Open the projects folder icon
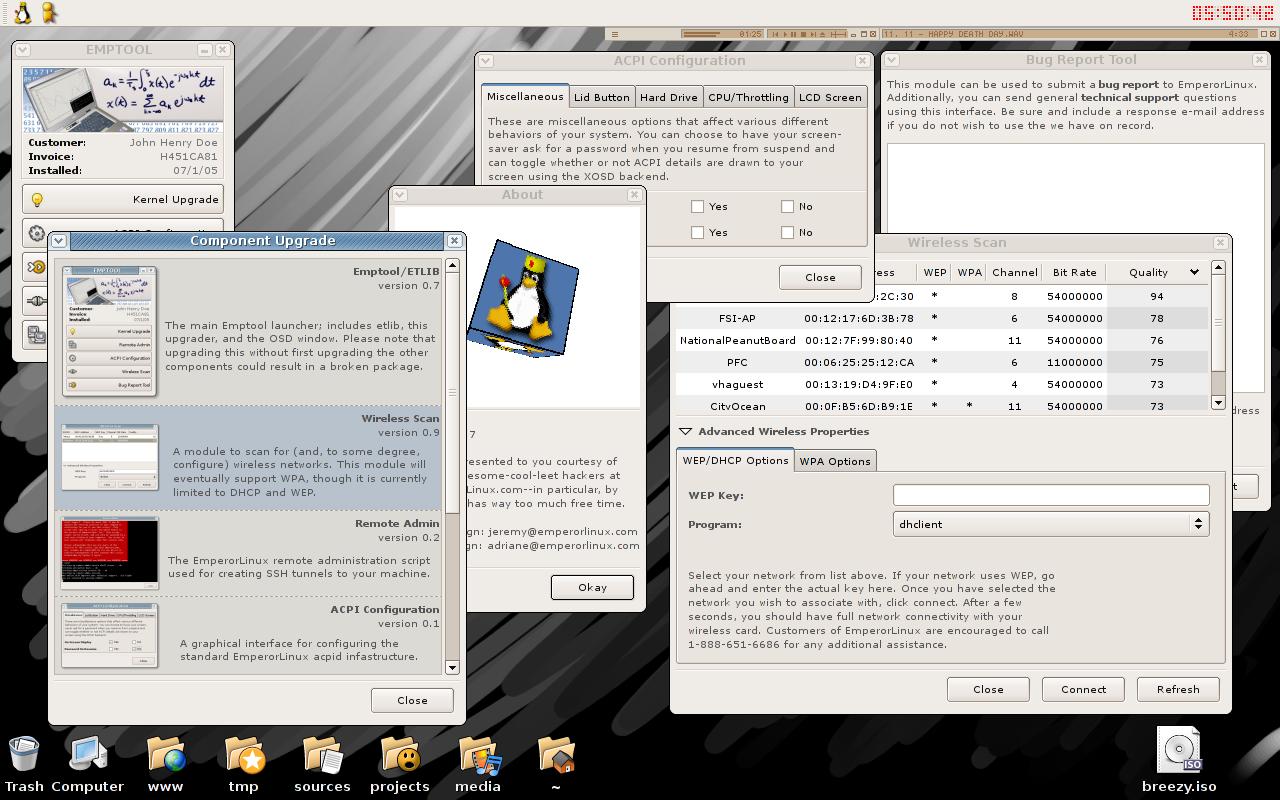Image resolution: width=1280 pixels, height=800 pixels. click(400, 755)
